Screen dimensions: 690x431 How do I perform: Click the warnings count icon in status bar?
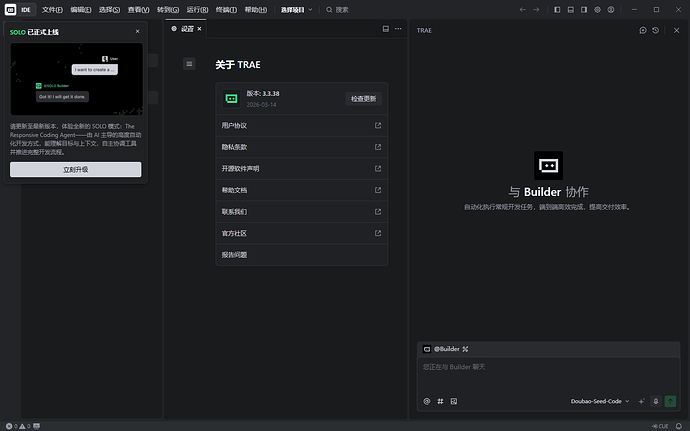[22, 426]
